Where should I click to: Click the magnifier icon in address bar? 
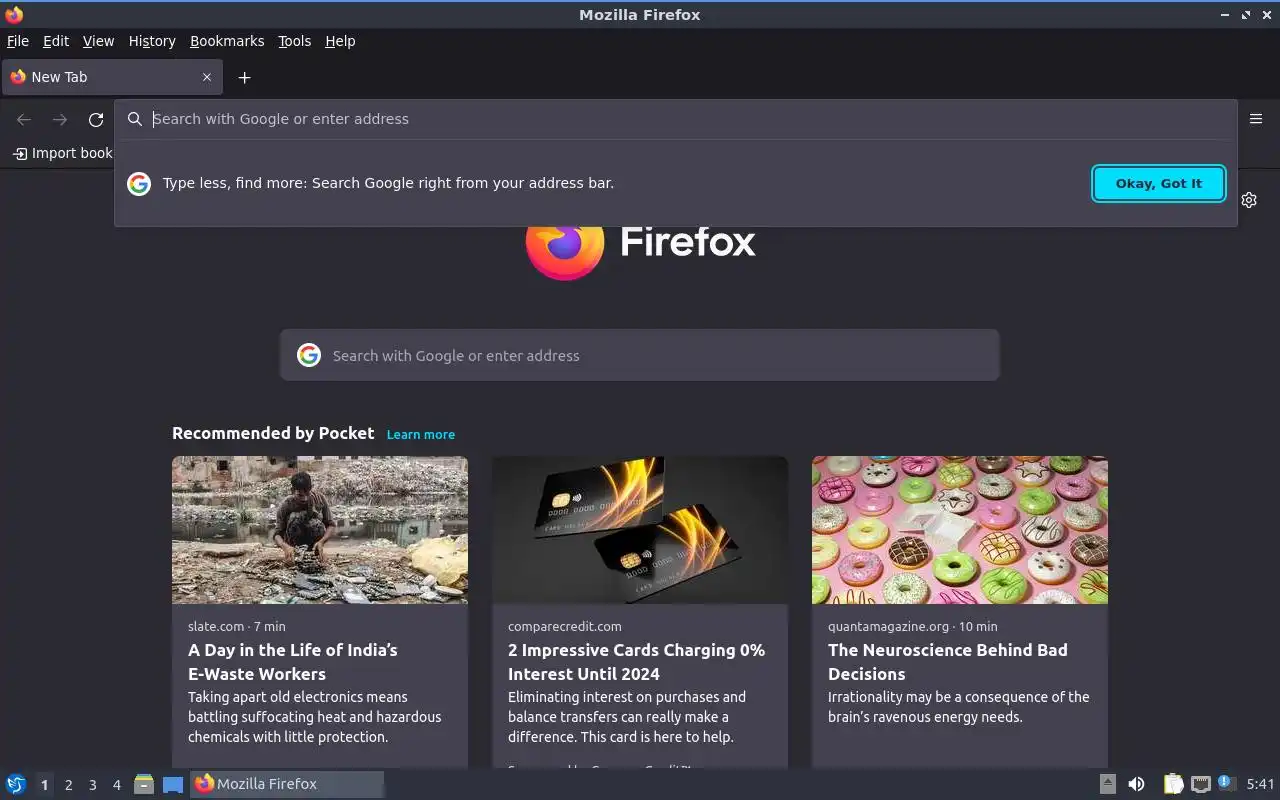135,119
